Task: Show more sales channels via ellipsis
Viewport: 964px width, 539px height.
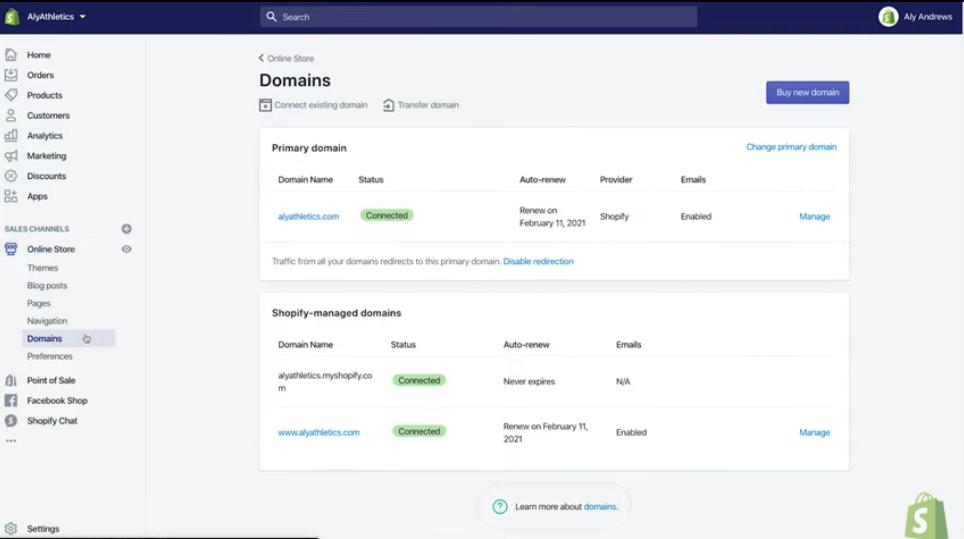Action: (10, 441)
